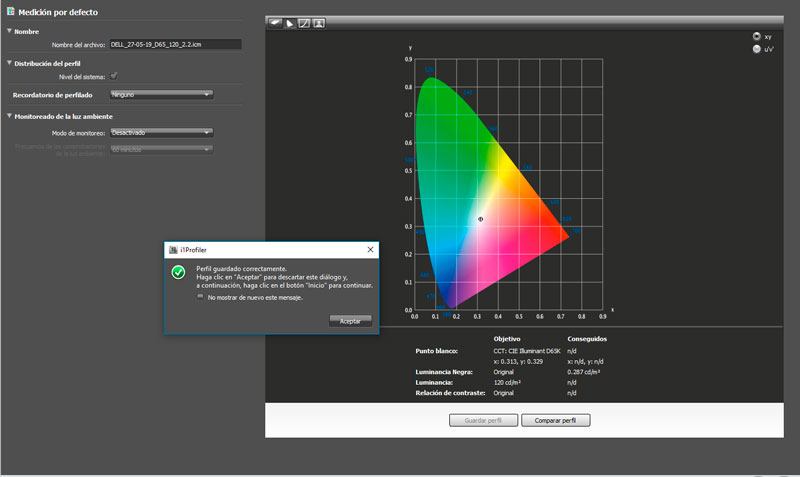Viewport: 800px width, 477px height.
Task: Open the tone curves tab icon
Action: pyautogui.click(x=304, y=22)
